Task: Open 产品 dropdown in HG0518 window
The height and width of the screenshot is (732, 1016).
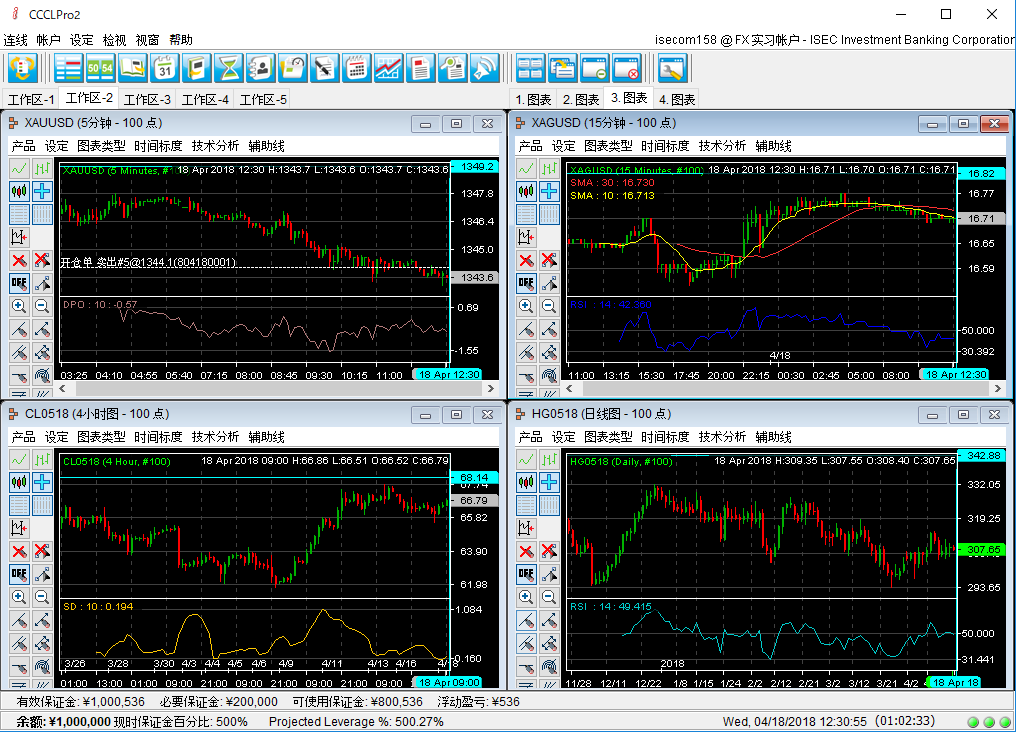Action: 531,437
